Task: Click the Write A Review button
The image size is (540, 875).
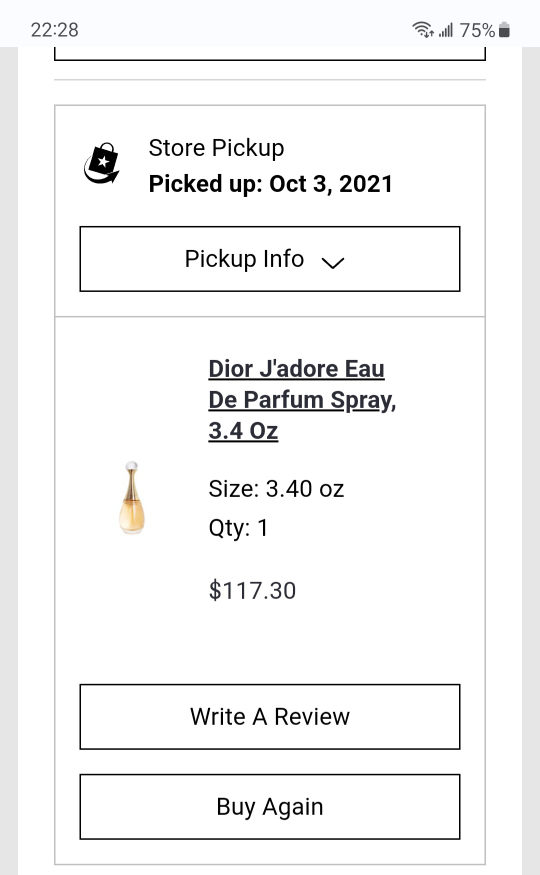Action: pos(270,717)
